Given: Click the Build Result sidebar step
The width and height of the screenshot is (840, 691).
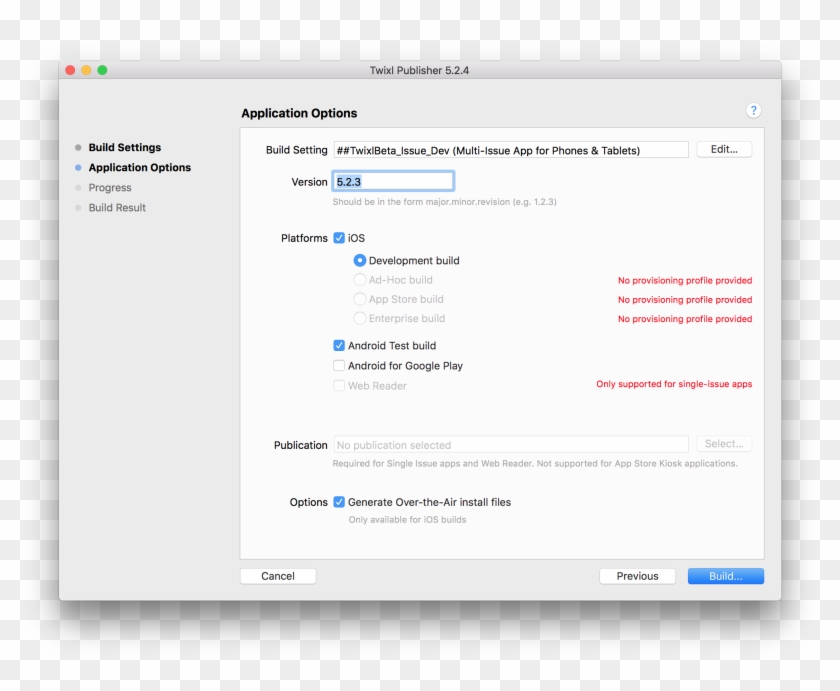Looking at the screenshot, I should pos(117,208).
